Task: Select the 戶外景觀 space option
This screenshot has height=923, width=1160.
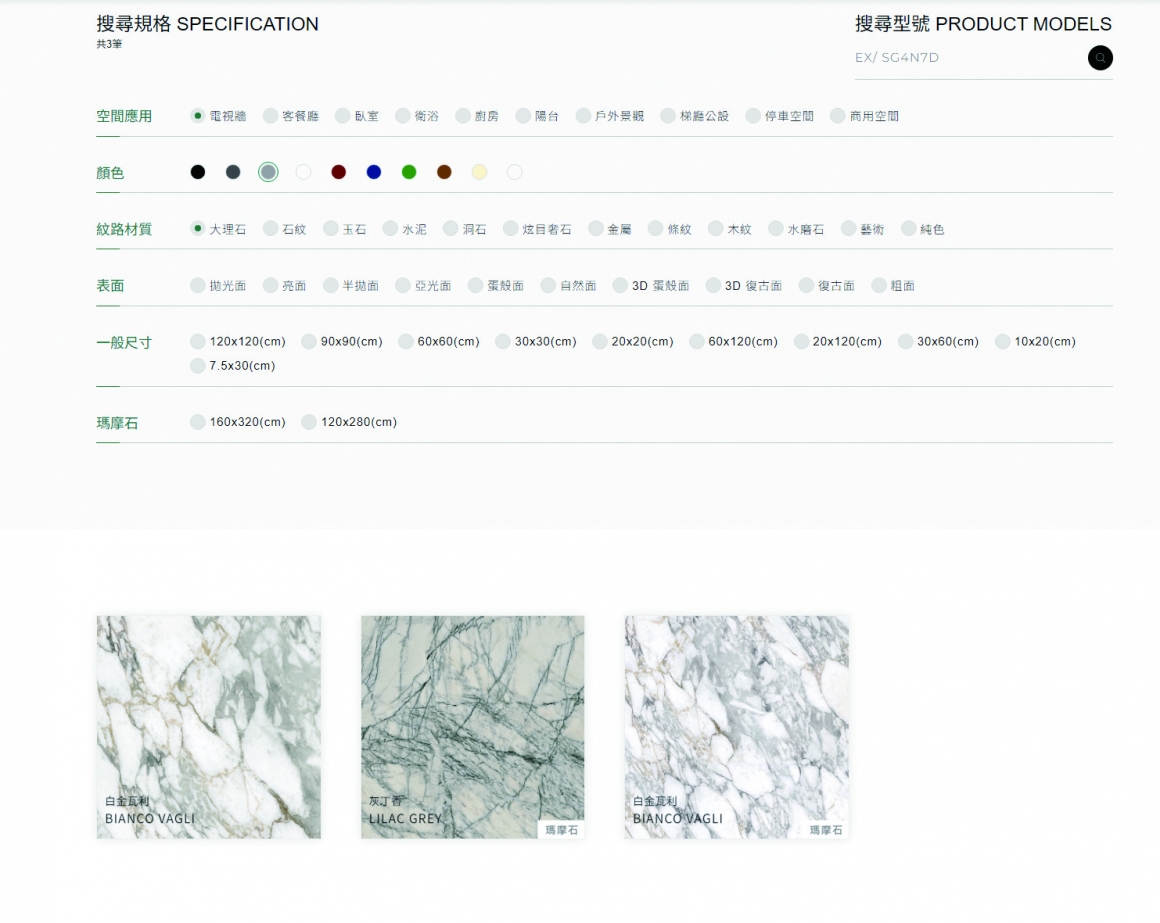Action: coord(584,116)
